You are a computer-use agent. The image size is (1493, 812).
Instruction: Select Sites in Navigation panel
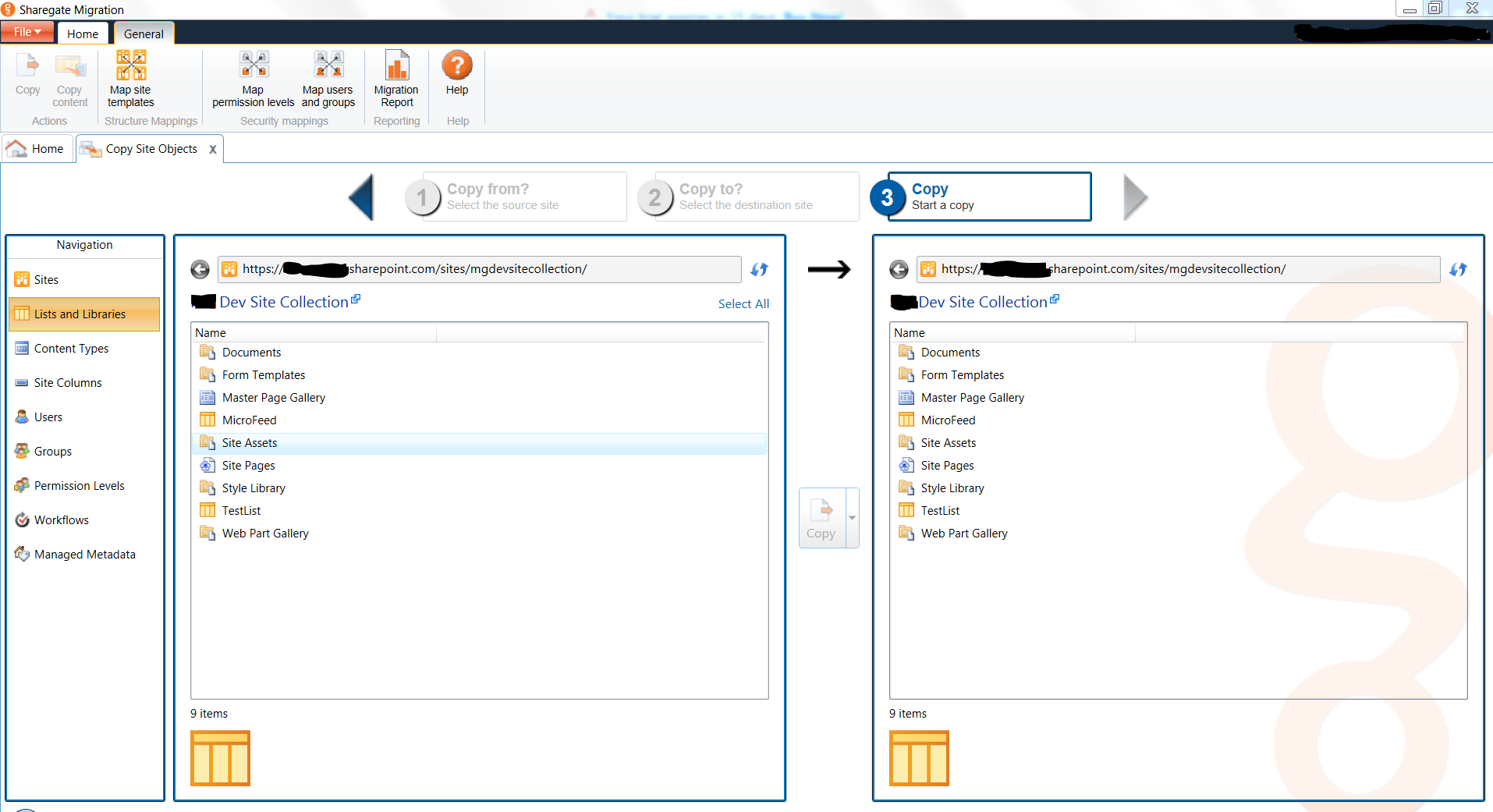(x=84, y=280)
